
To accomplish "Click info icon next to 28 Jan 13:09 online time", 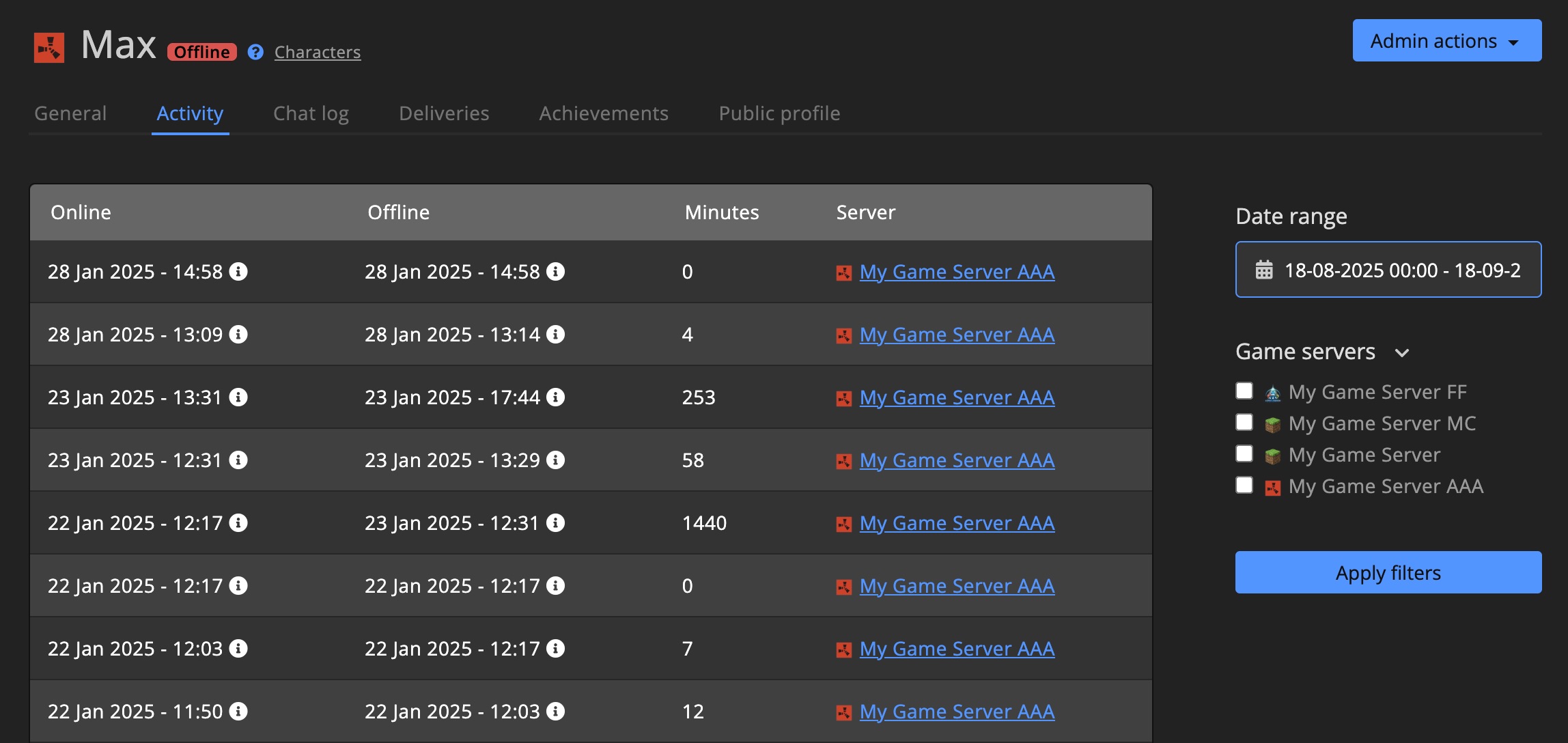I will 238,335.
